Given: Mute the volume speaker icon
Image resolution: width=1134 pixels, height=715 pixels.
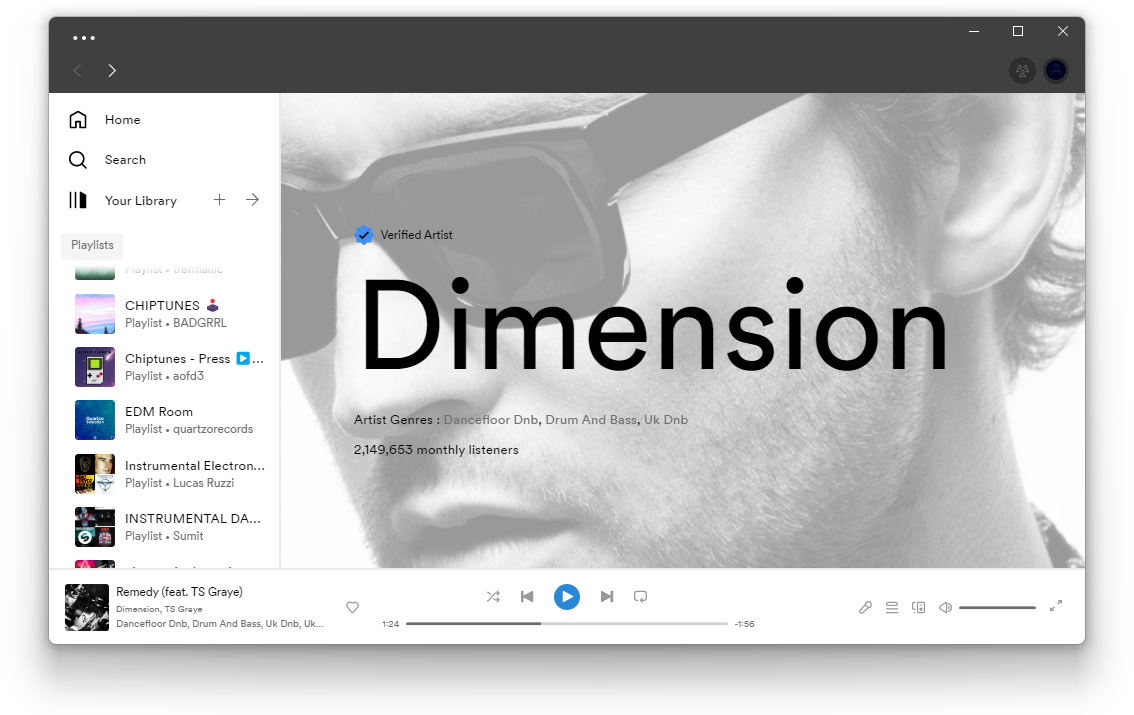Looking at the screenshot, I should click(x=945, y=607).
